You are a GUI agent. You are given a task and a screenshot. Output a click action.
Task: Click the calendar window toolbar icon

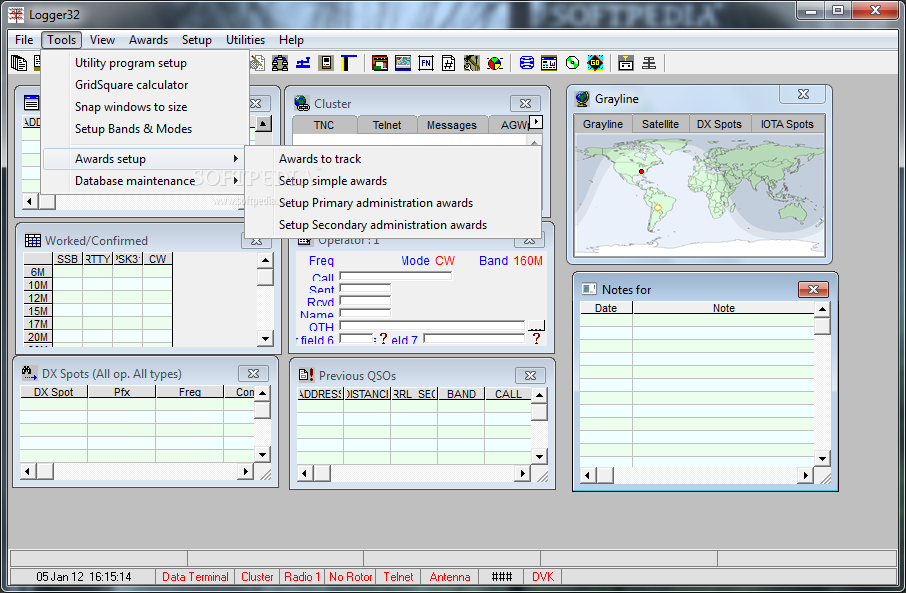pos(549,63)
